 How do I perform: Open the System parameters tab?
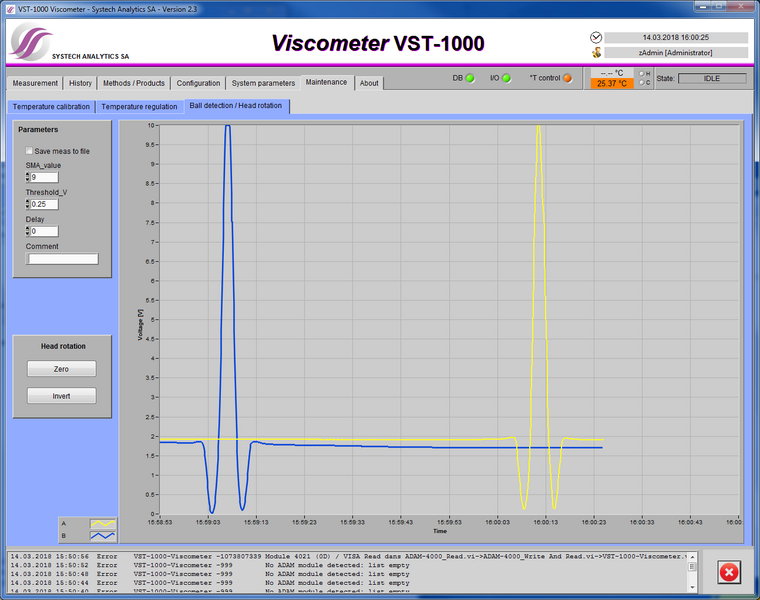[x=263, y=83]
